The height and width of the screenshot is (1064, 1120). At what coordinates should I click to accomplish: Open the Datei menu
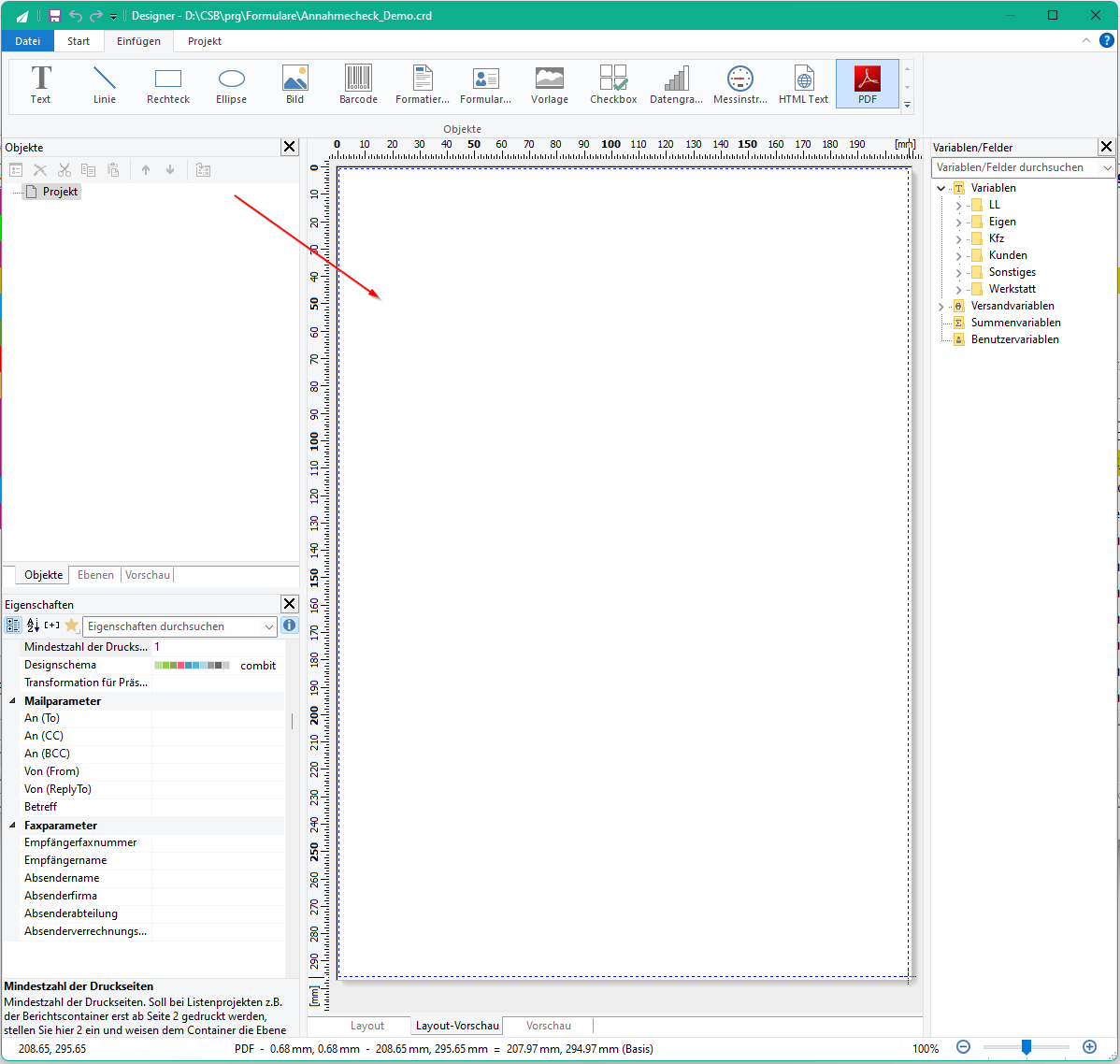28,41
